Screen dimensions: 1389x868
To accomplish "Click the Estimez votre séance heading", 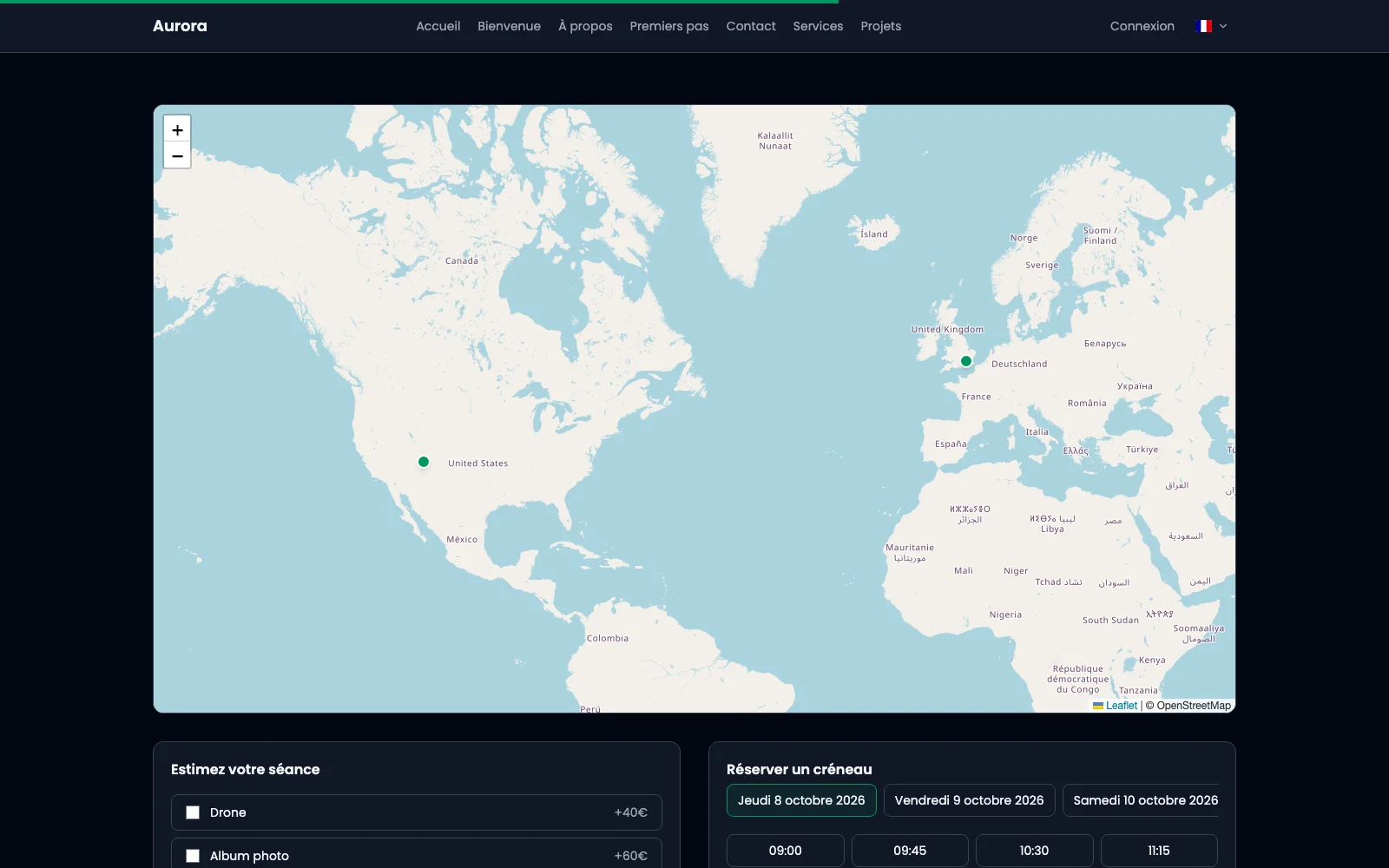I will tap(245, 769).
